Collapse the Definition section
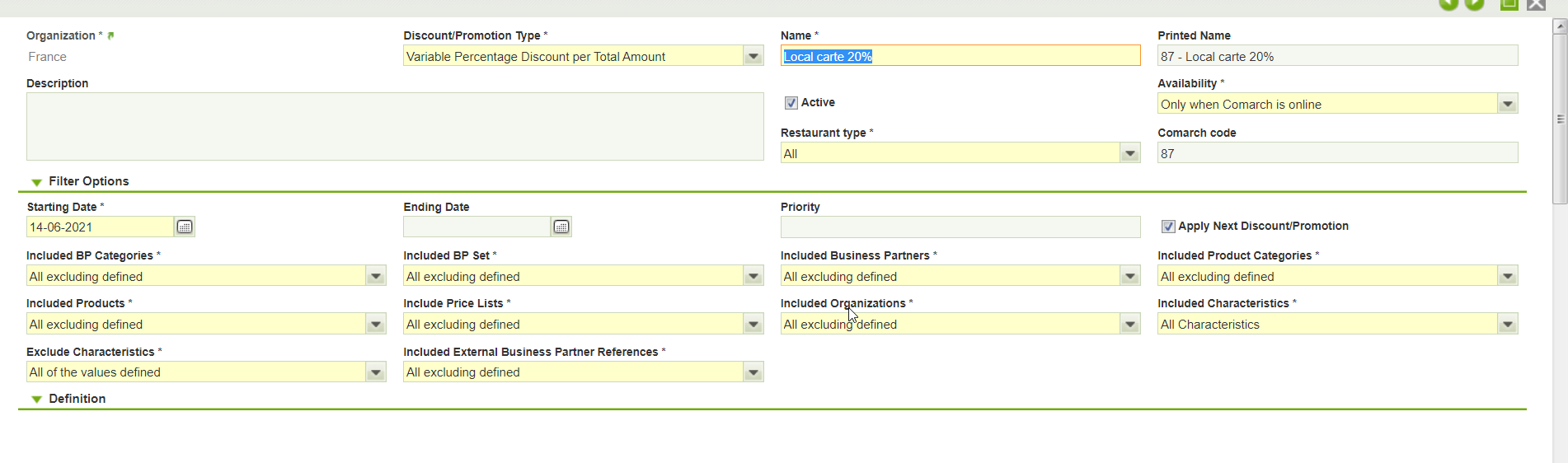Image resolution: width=1568 pixels, height=463 pixels. click(36, 400)
